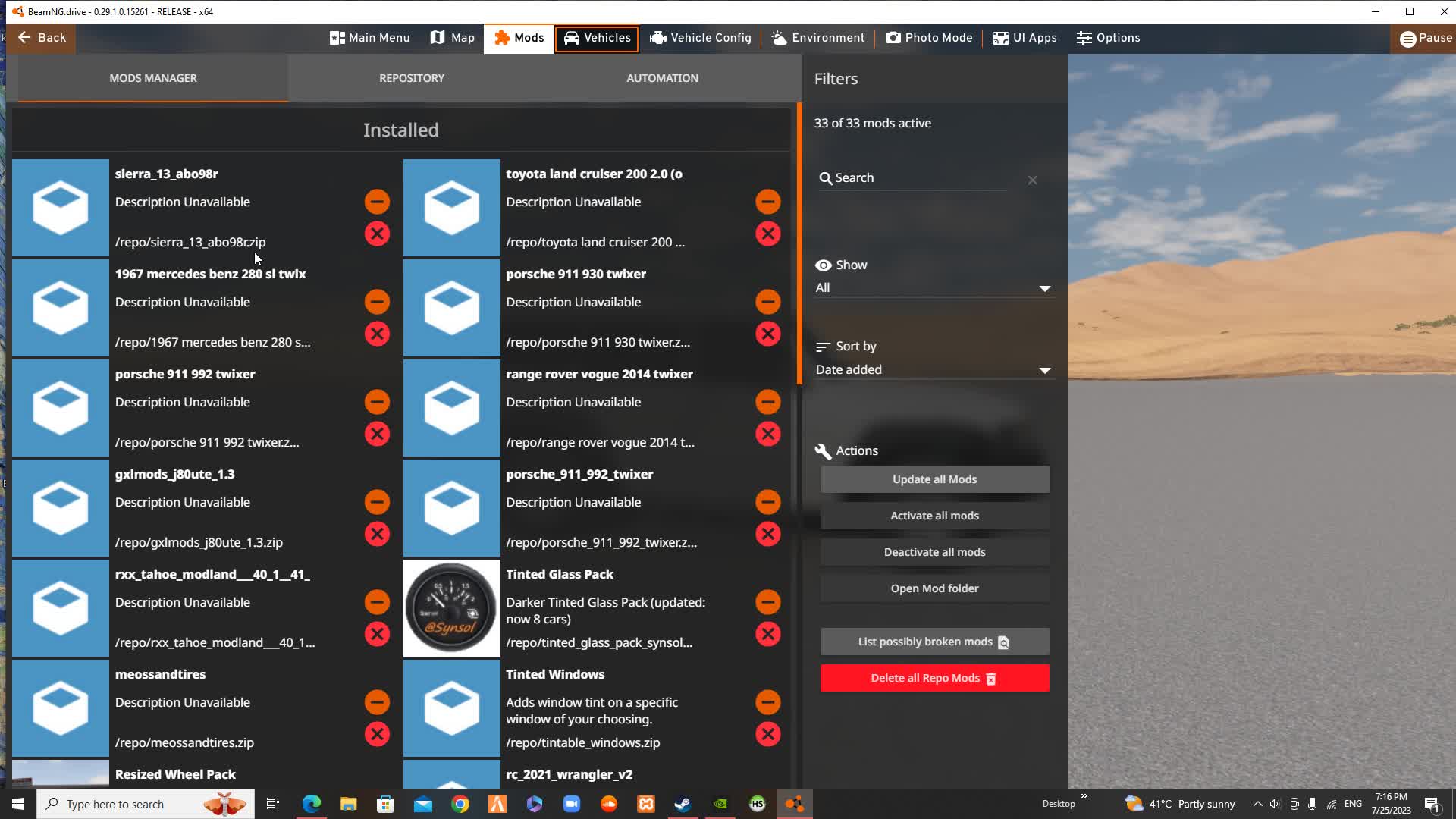This screenshot has width=1456, height=819.
Task: Open the Map view icon
Action: pyautogui.click(x=438, y=38)
